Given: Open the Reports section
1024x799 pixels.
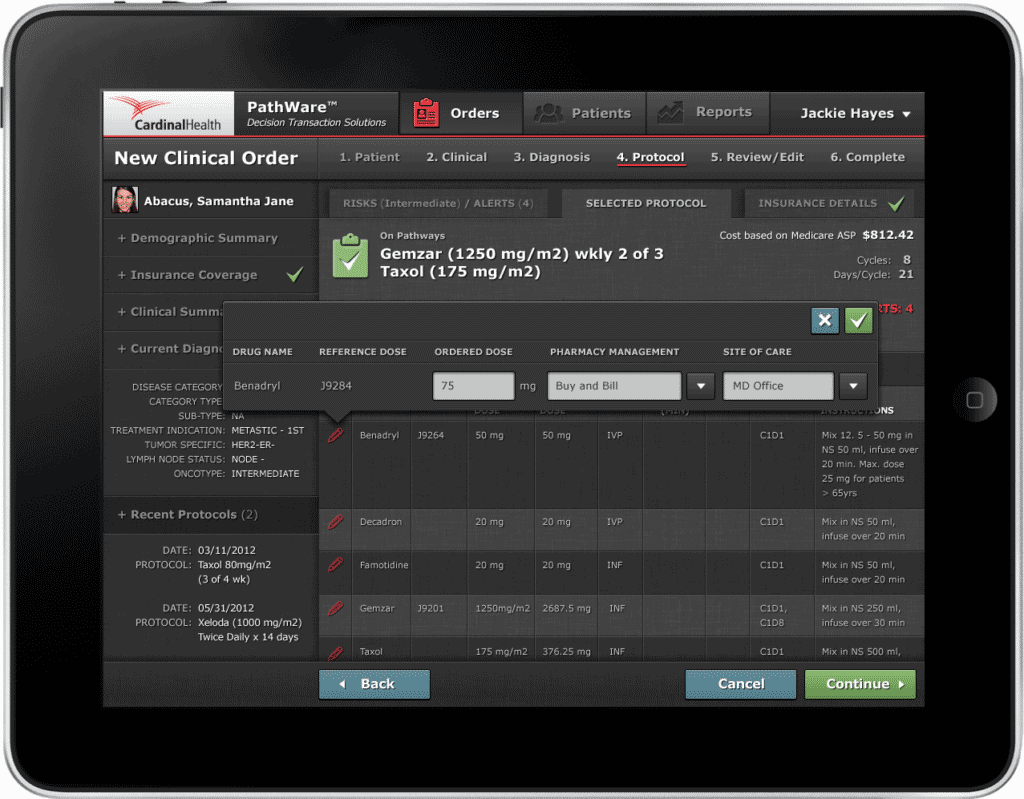Looking at the screenshot, I should (708, 113).
